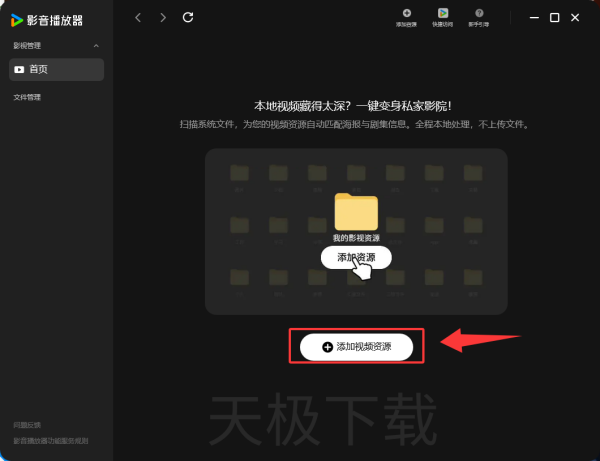This screenshot has width=600, height=461.
Task: Refresh the page with the reload icon
Action: pos(188,18)
